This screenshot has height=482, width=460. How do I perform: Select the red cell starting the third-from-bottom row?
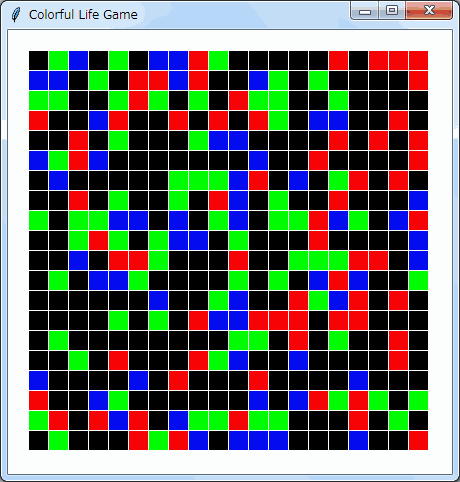coord(38,400)
